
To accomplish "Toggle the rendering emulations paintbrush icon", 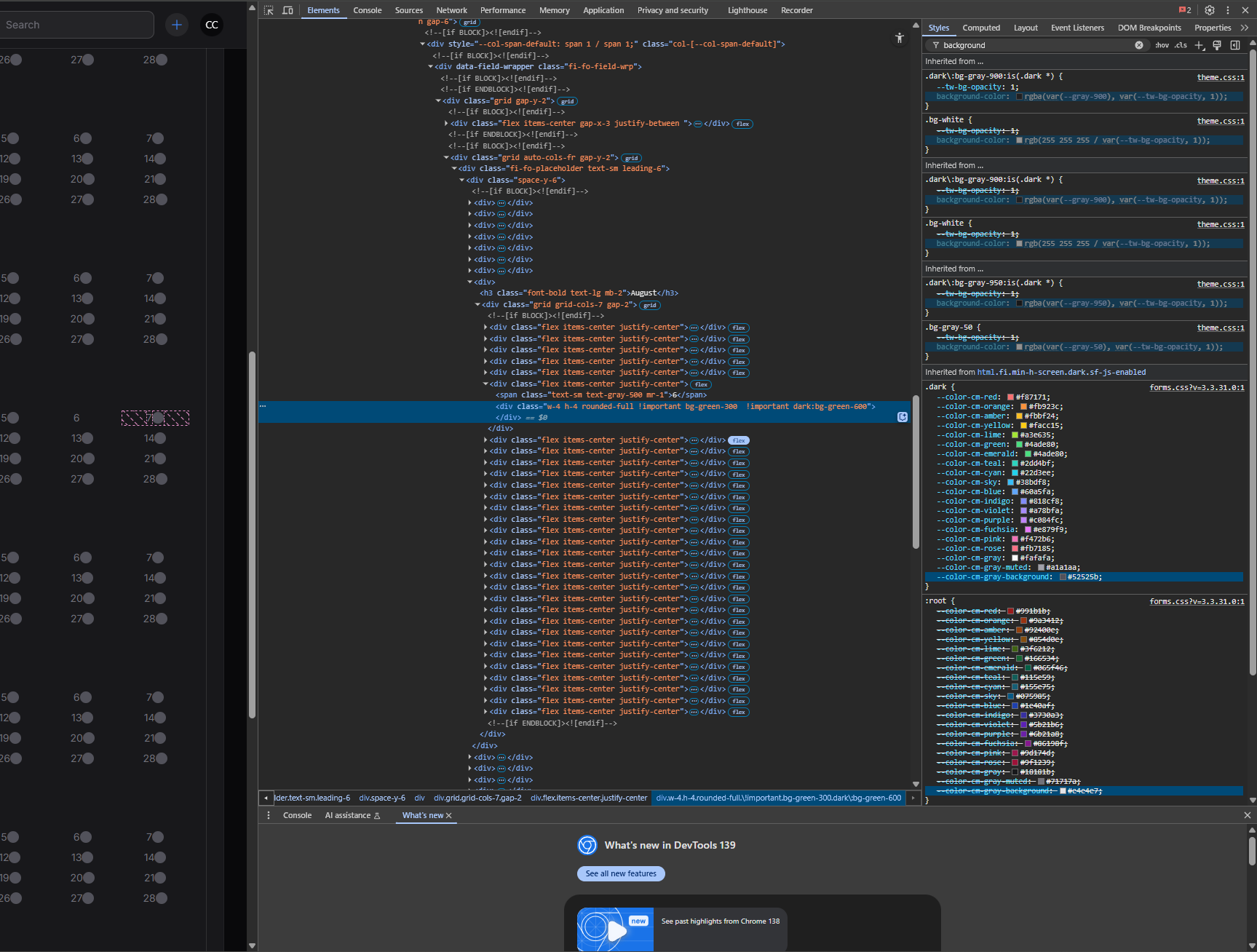I will click(1217, 45).
